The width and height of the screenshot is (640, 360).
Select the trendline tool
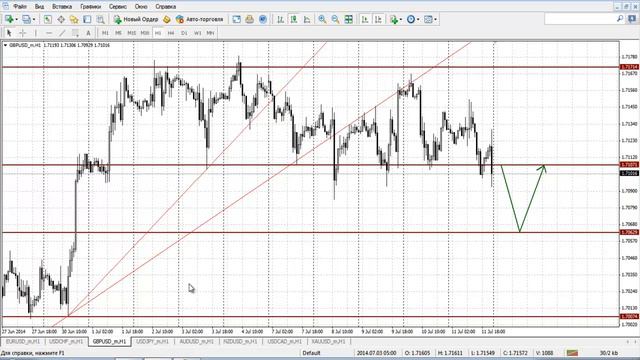tap(62, 33)
